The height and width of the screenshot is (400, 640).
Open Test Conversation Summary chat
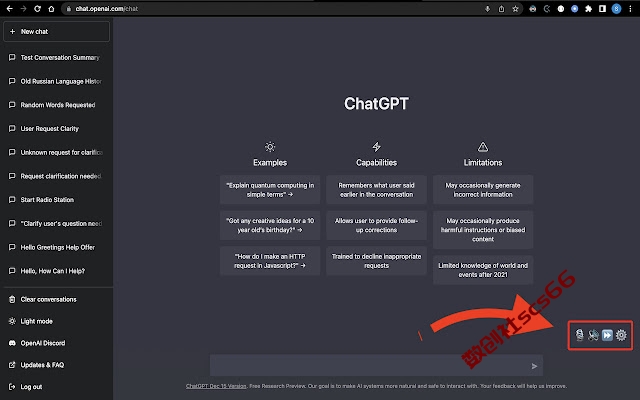(x=56, y=58)
